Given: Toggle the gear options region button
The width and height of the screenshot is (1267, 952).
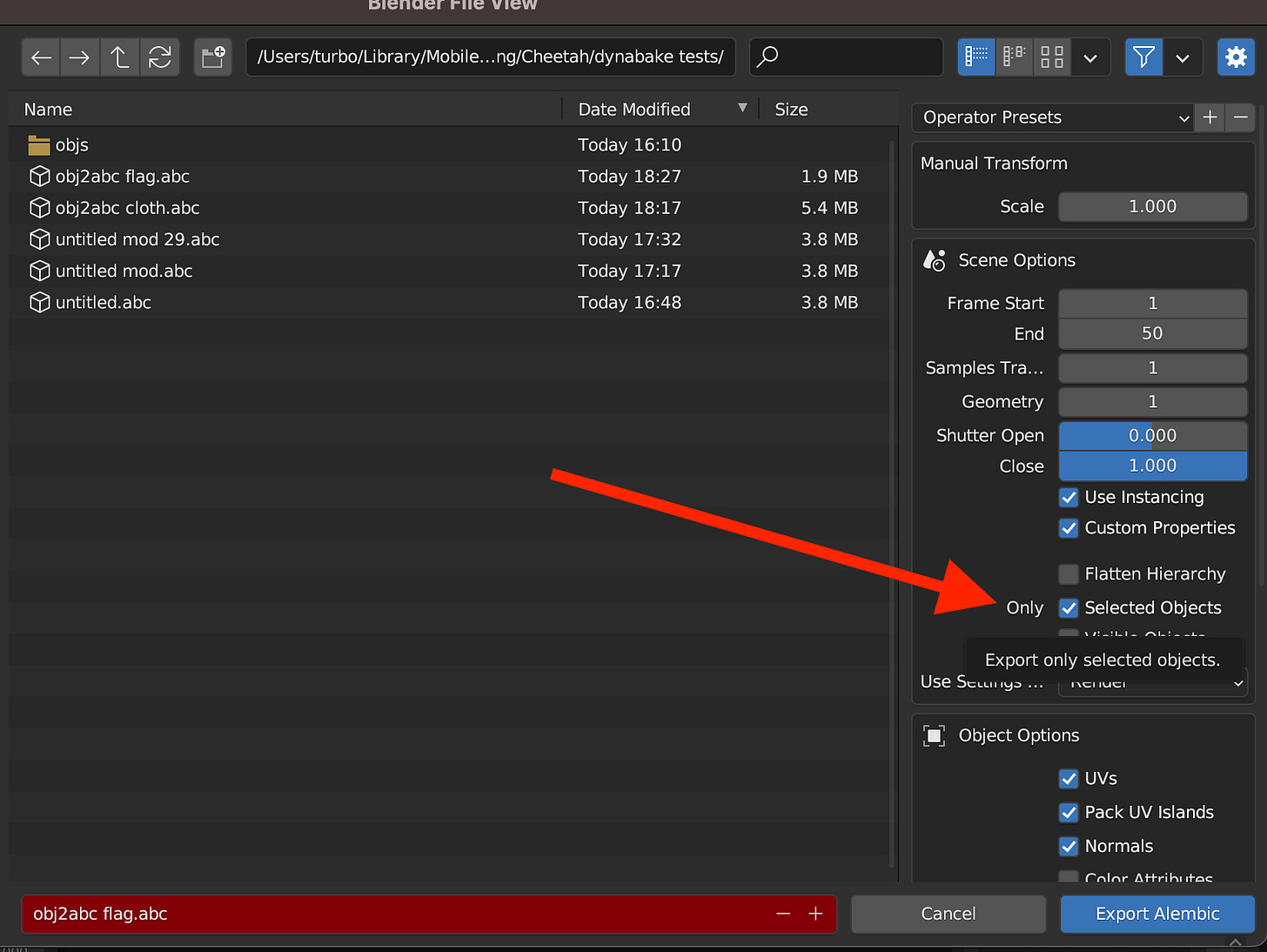Looking at the screenshot, I should point(1236,57).
